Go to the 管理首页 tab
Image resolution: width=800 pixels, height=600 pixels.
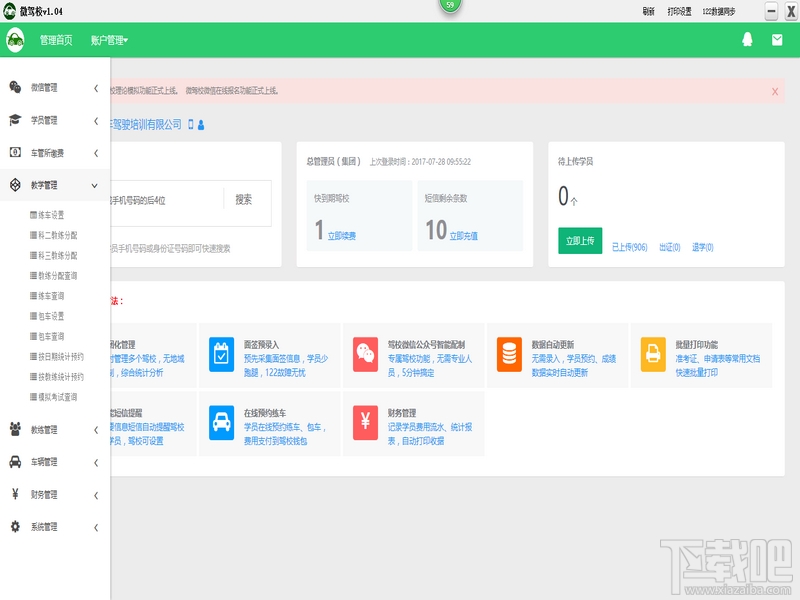pyautogui.click(x=56, y=40)
